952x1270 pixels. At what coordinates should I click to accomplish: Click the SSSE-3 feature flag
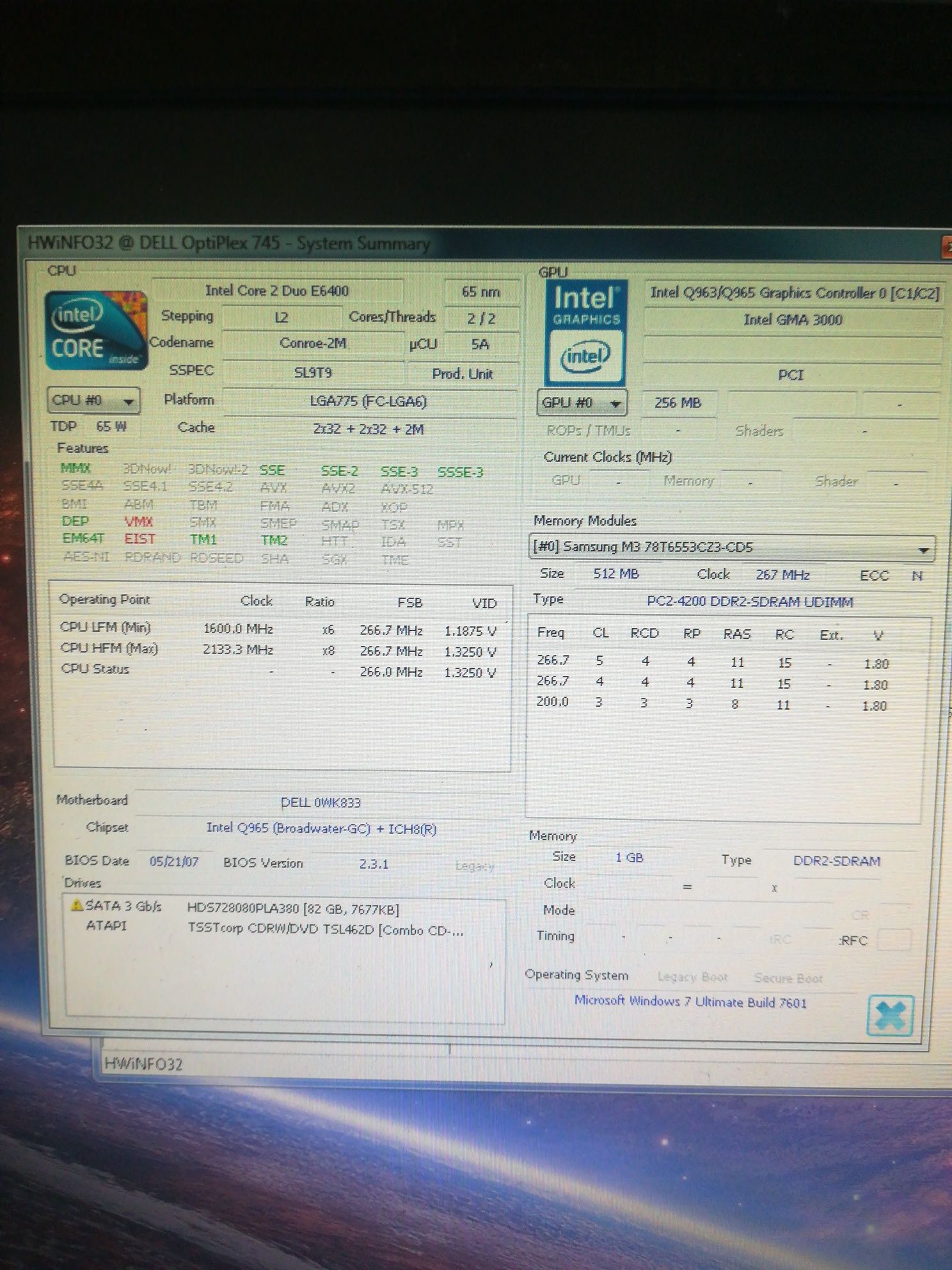460,472
